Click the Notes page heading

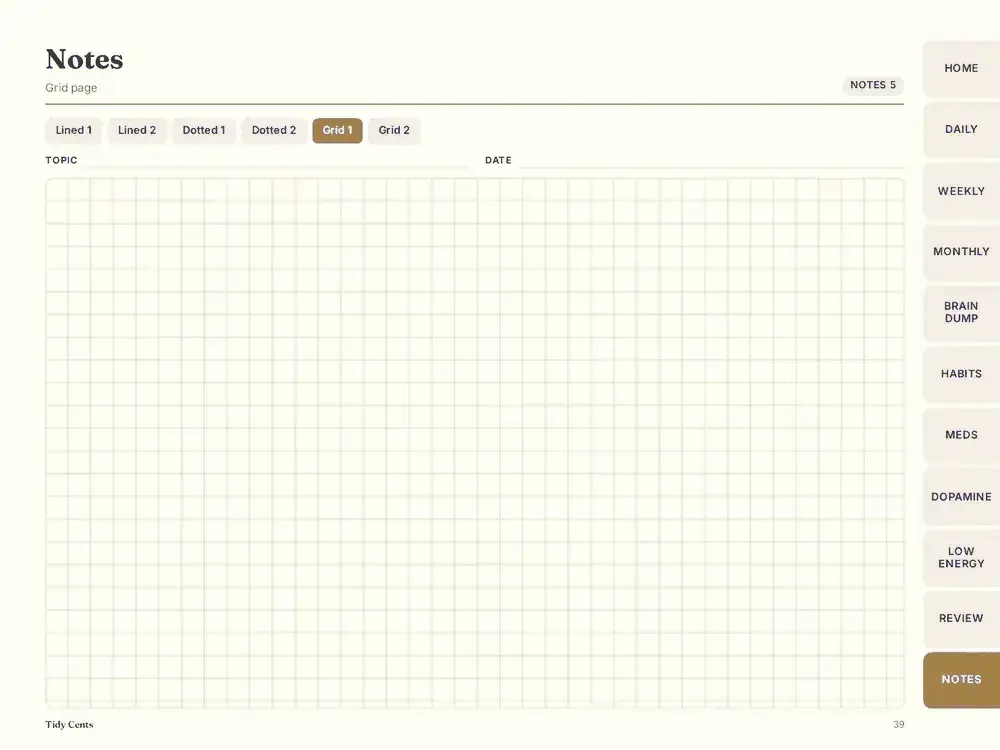click(84, 59)
